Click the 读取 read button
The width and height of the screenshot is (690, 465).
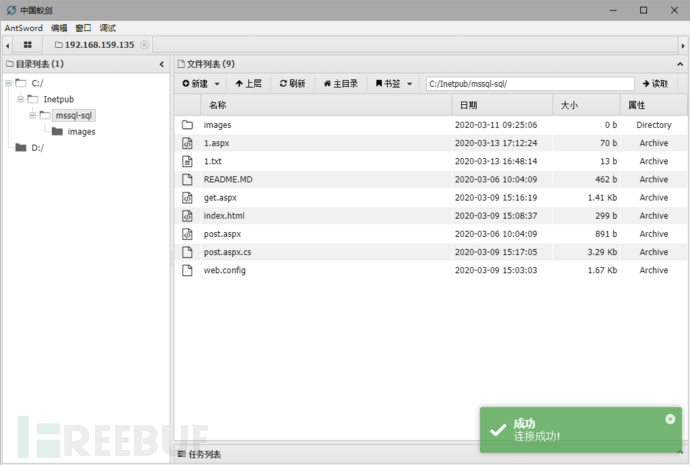[x=655, y=84]
